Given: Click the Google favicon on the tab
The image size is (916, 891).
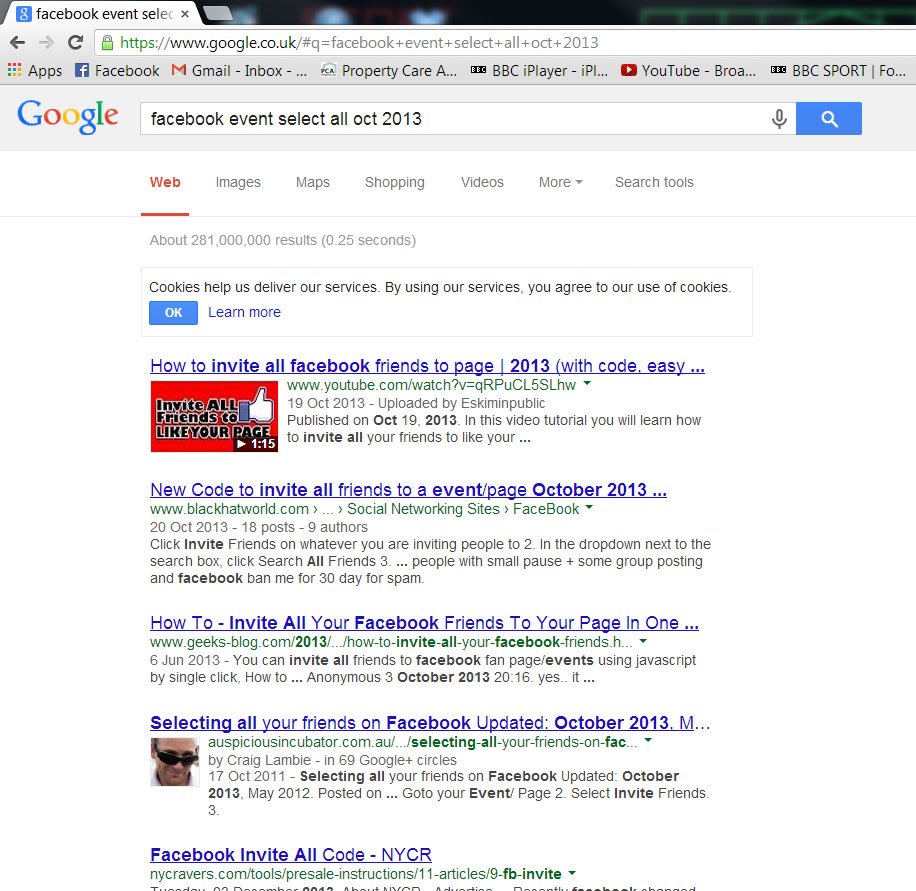Looking at the screenshot, I should point(23,14).
